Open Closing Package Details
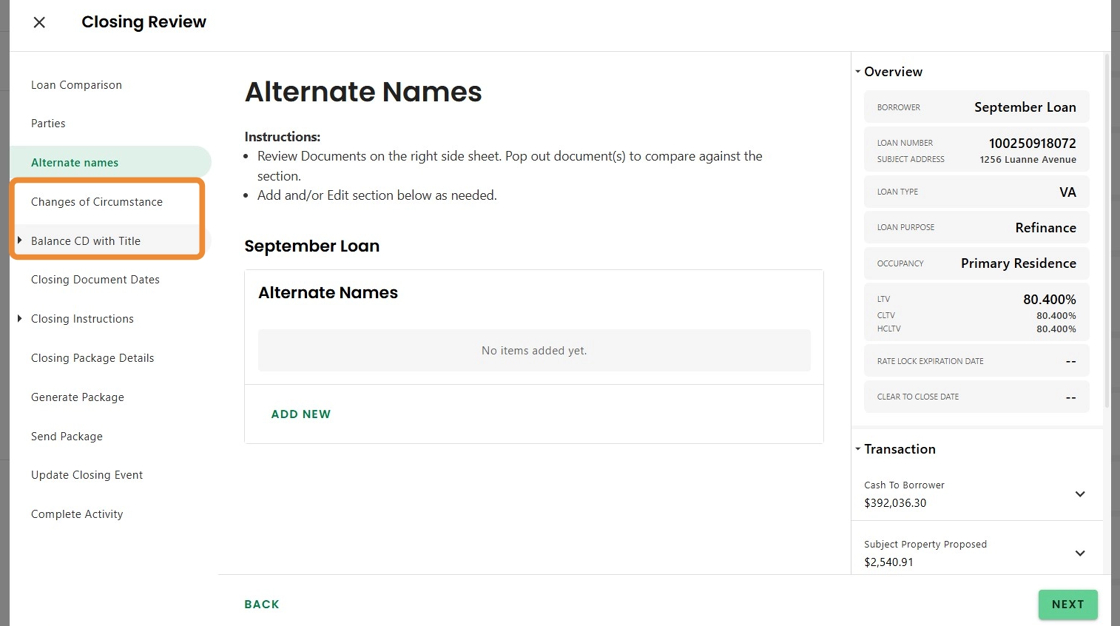This screenshot has width=1120, height=626. tap(92, 358)
